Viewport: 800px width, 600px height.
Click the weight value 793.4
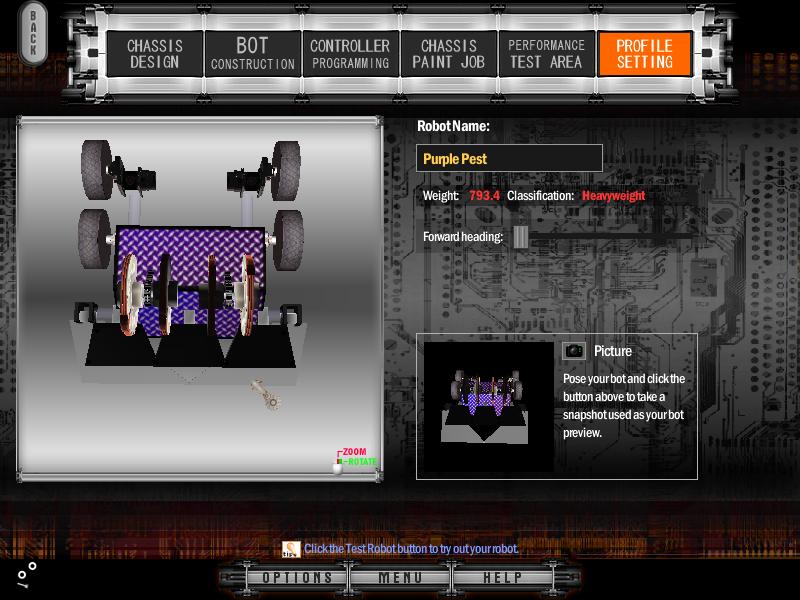click(484, 195)
